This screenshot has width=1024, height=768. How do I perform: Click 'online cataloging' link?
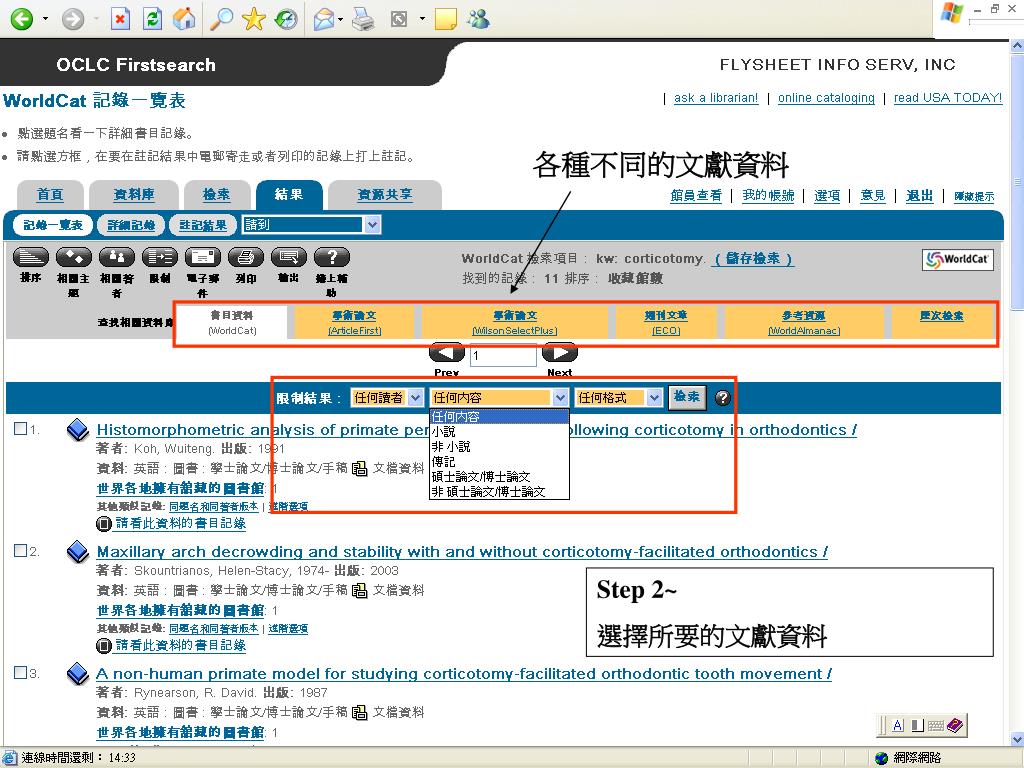click(x=826, y=98)
